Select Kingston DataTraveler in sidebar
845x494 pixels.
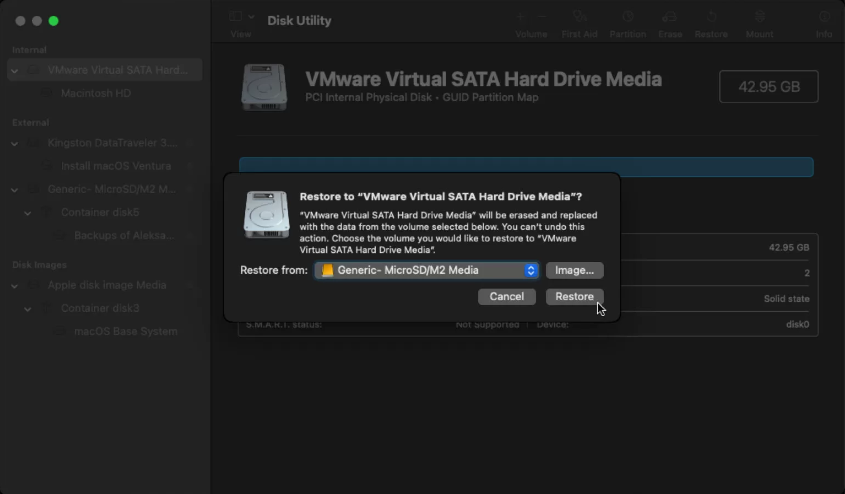[x=105, y=143]
